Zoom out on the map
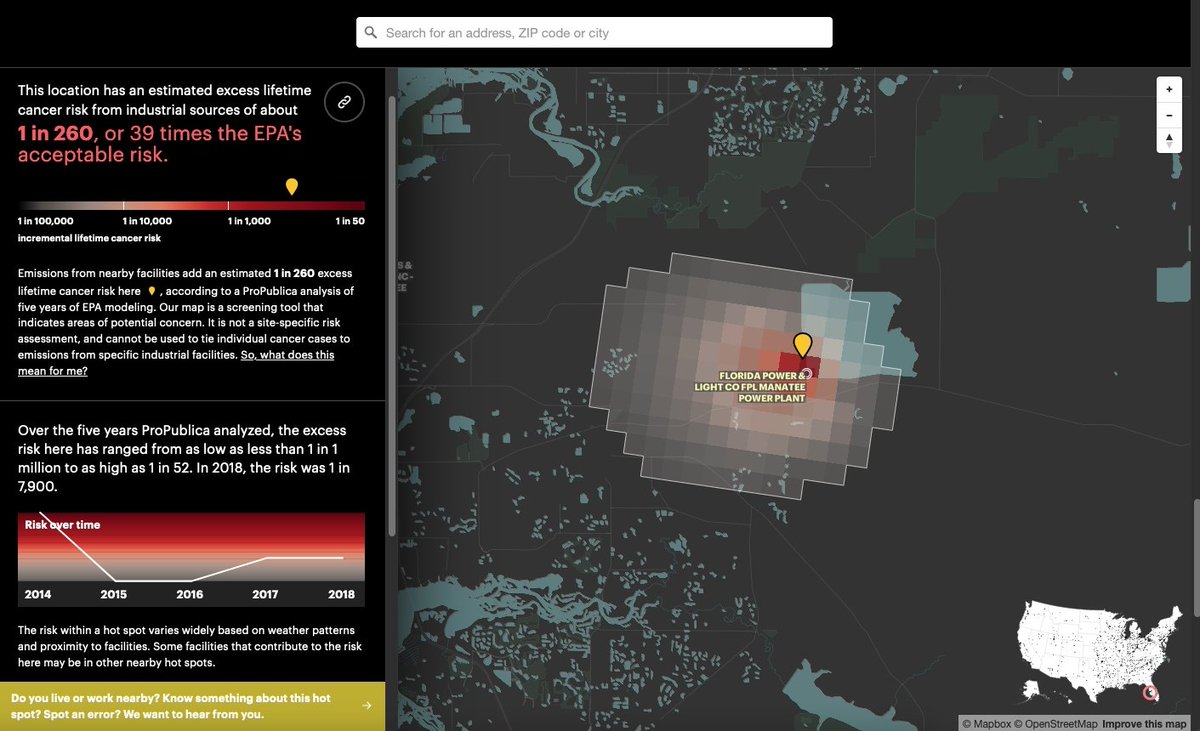Screen dimensions: 1200x731 click(1169, 115)
